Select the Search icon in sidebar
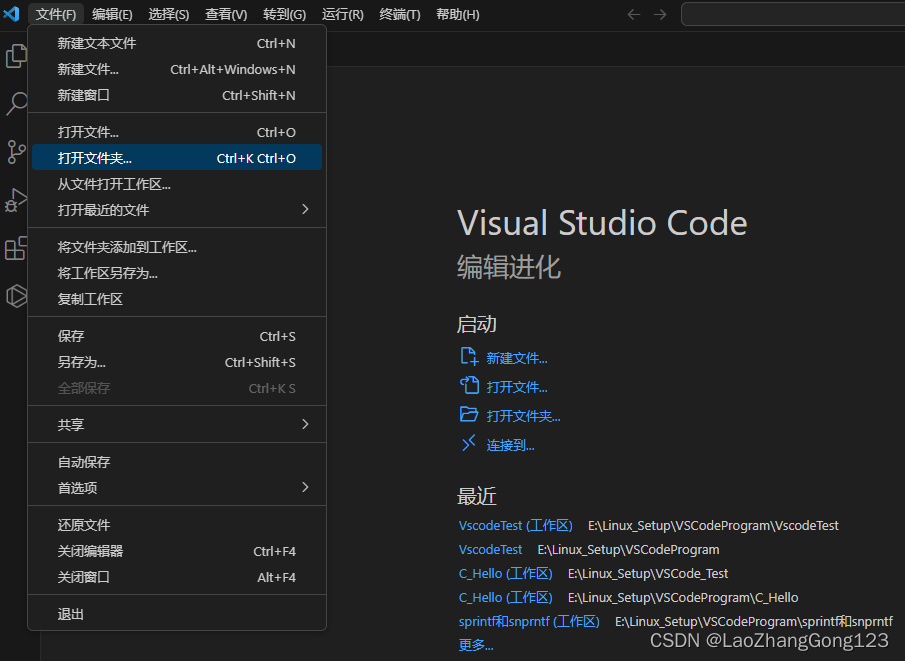 (x=15, y=104)
